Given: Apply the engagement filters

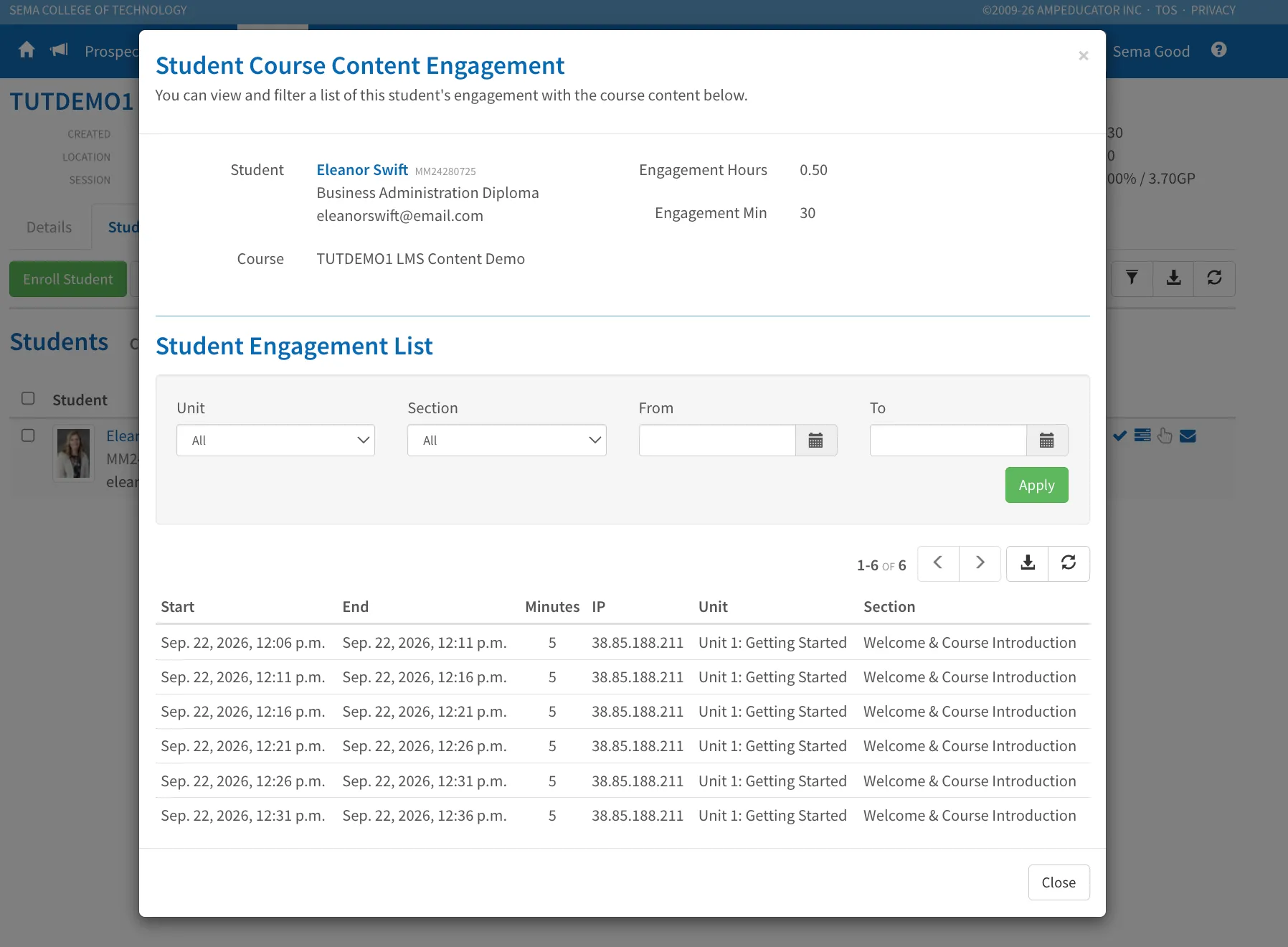Looking at the screenshot, I should pyautogui.click(x=1036, y=485).
